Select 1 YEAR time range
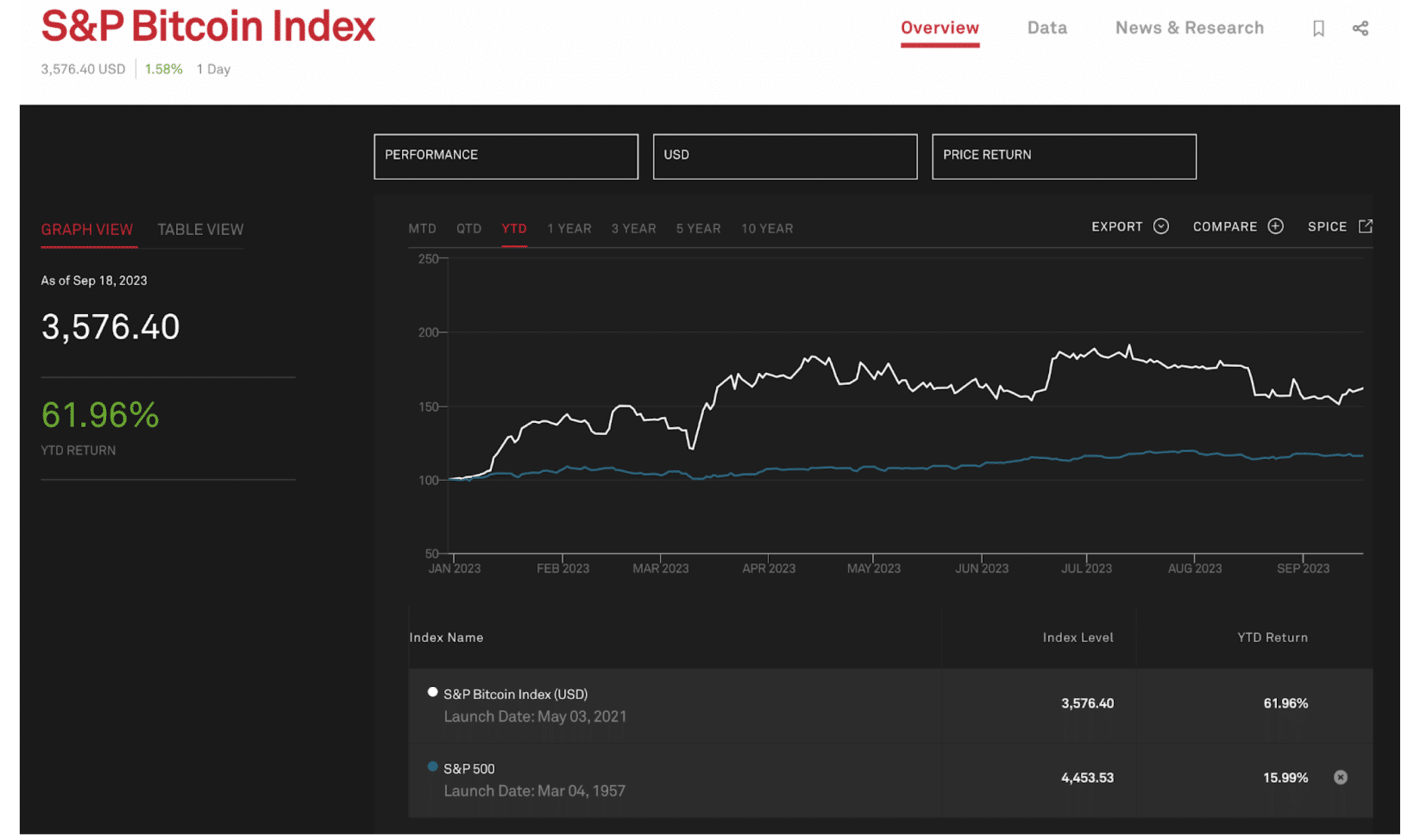Viewport: 1419px width, 840px height. 569,229
